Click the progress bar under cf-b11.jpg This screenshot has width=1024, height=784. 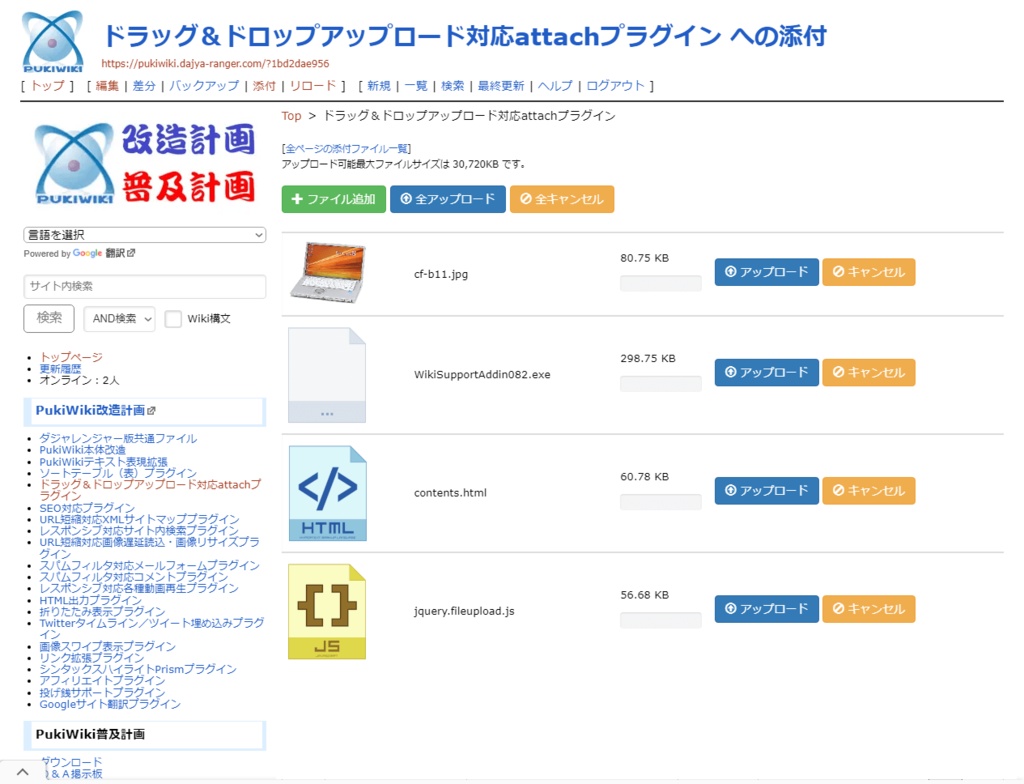tap(660, 283)
